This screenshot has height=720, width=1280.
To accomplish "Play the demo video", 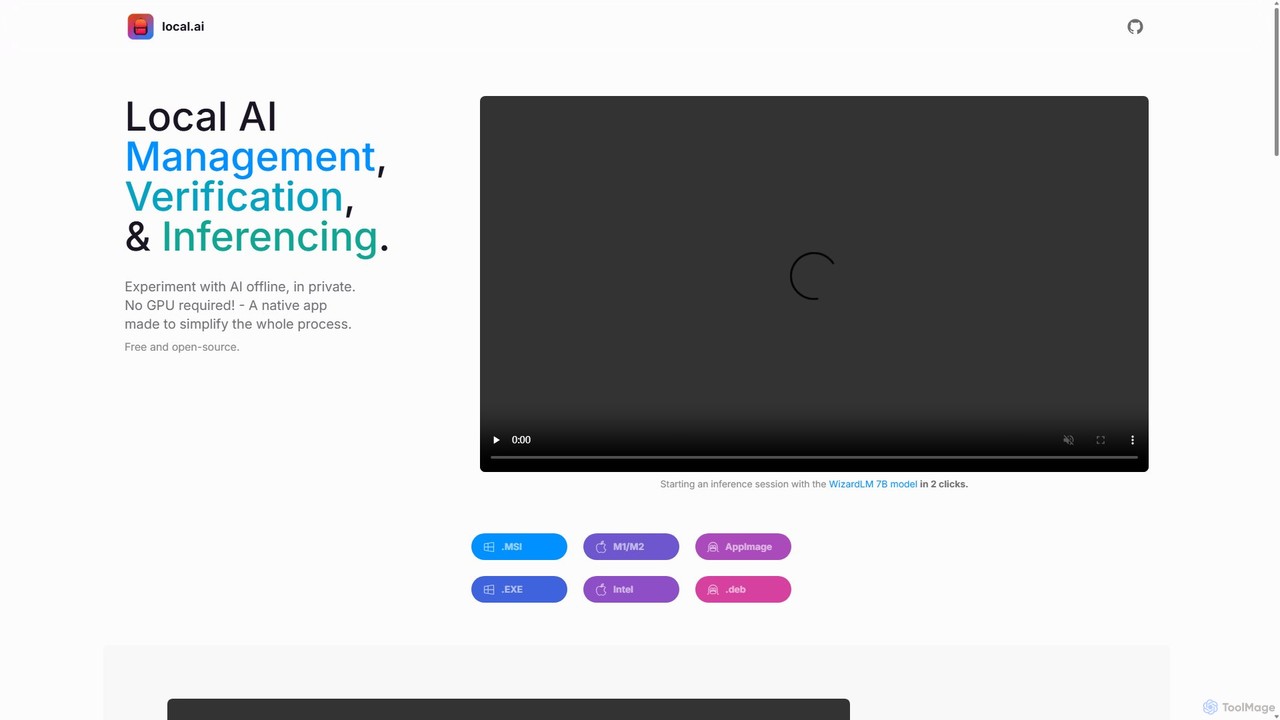I will (496, 440).
